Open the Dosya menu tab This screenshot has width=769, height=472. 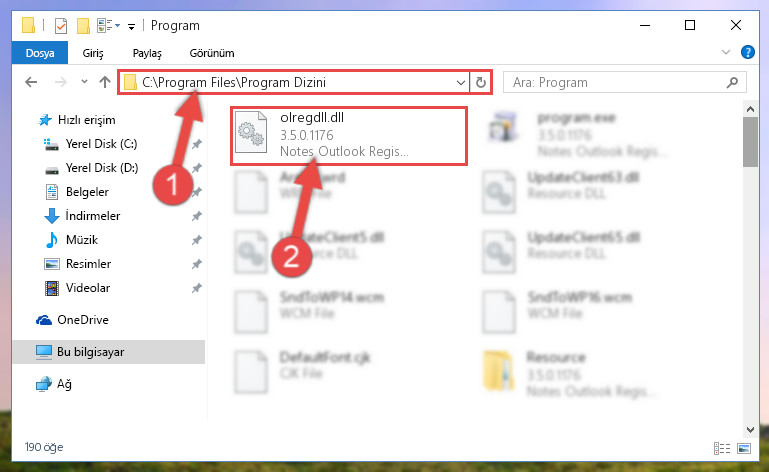(x=40, y=53)
